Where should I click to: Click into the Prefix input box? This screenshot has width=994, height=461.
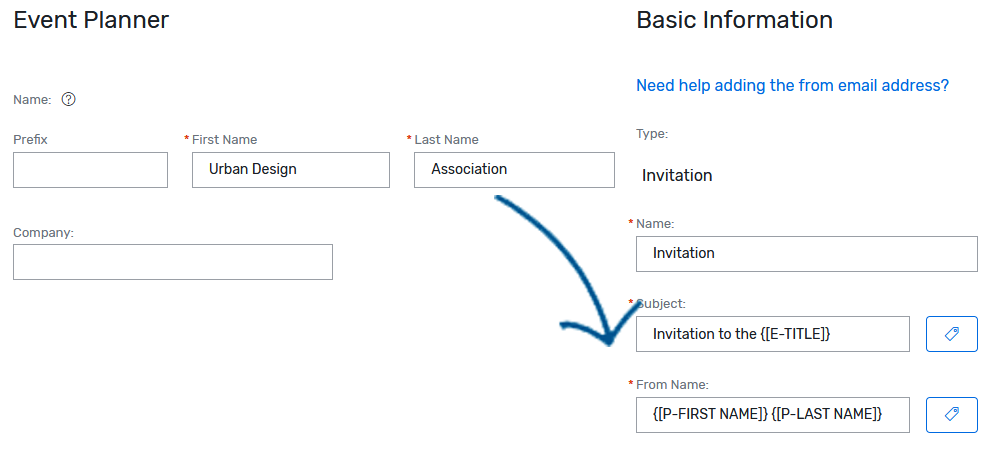tap(90, 170)
